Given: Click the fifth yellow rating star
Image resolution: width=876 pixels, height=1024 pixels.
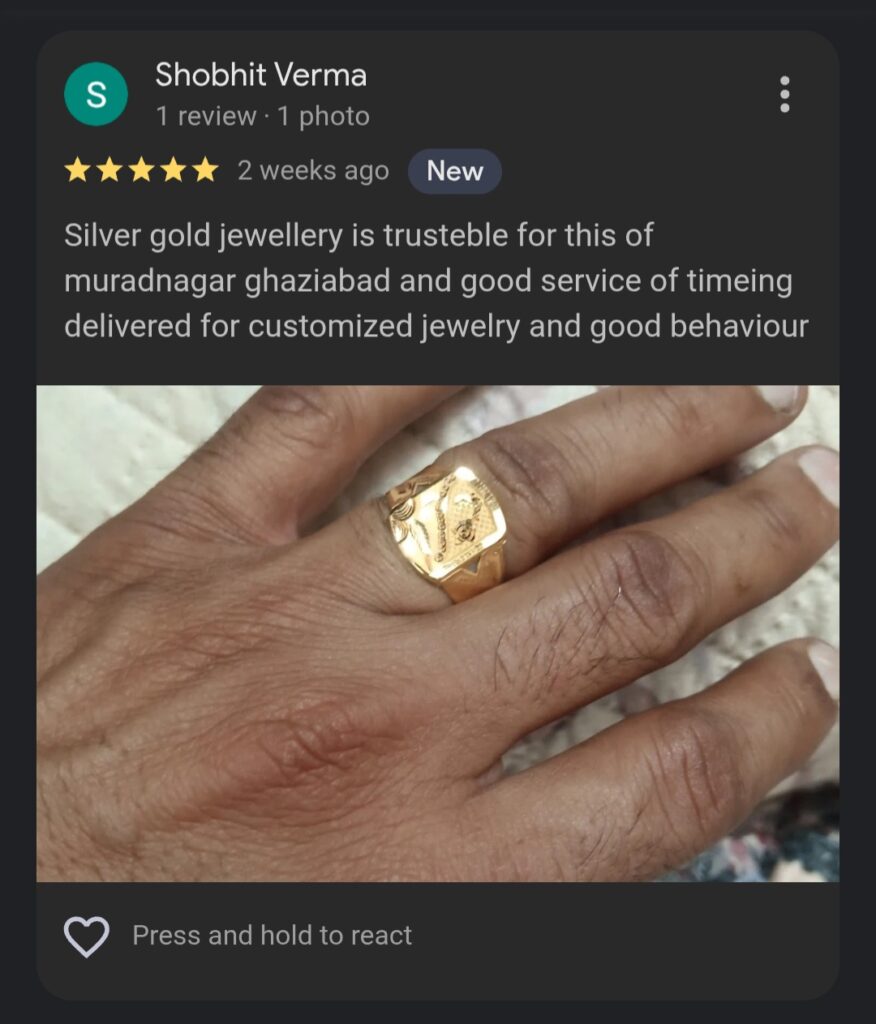Looking at the screenshot, I should [205, 170].
